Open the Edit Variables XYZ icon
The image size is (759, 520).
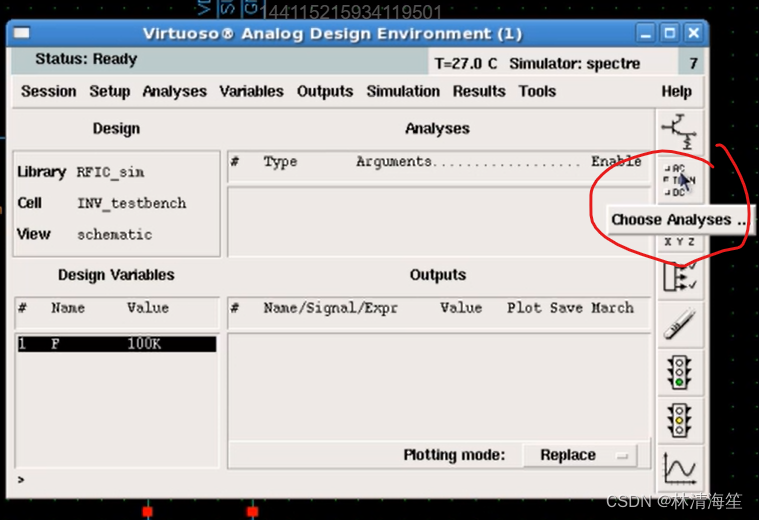679,242
